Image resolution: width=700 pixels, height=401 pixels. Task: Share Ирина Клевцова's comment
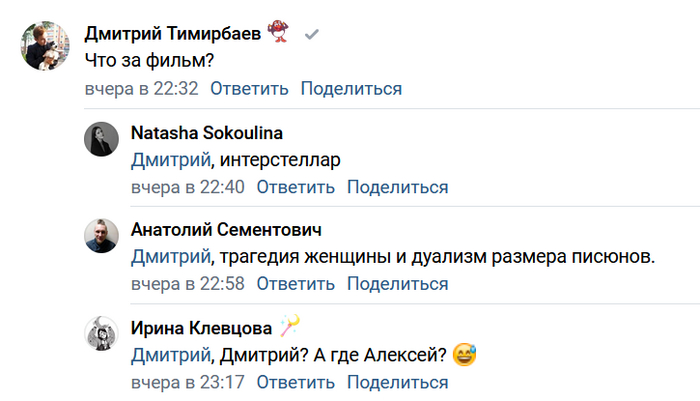(x=397, y=381)
